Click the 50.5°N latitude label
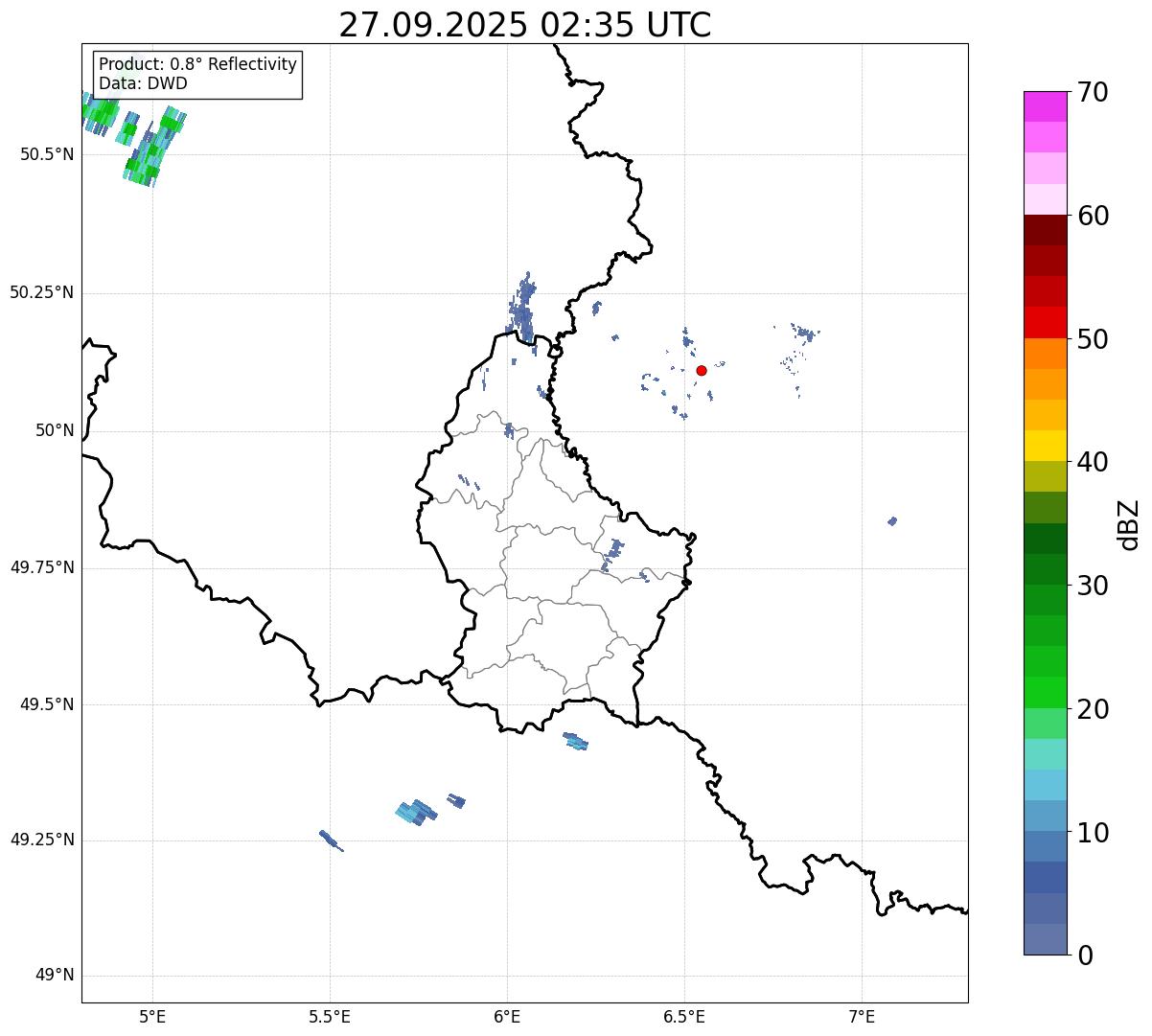Viewport: 1152px width, 1036px height. [x=46, y=154]
